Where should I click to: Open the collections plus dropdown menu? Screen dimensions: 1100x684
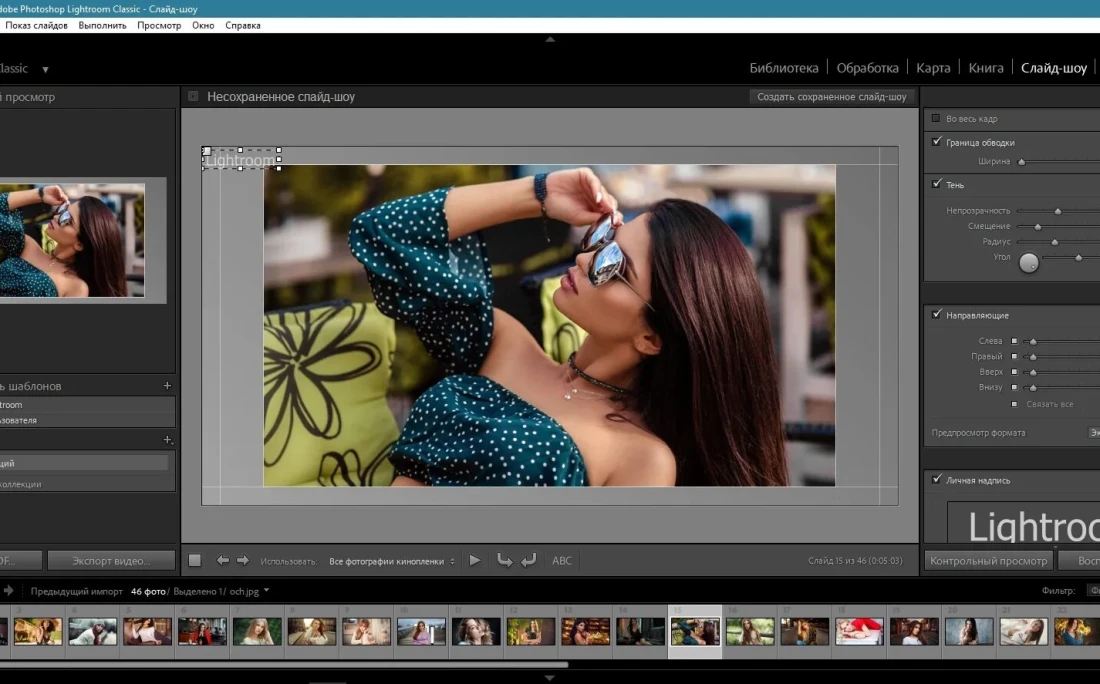pyautogui.click(x=168, y=440)
